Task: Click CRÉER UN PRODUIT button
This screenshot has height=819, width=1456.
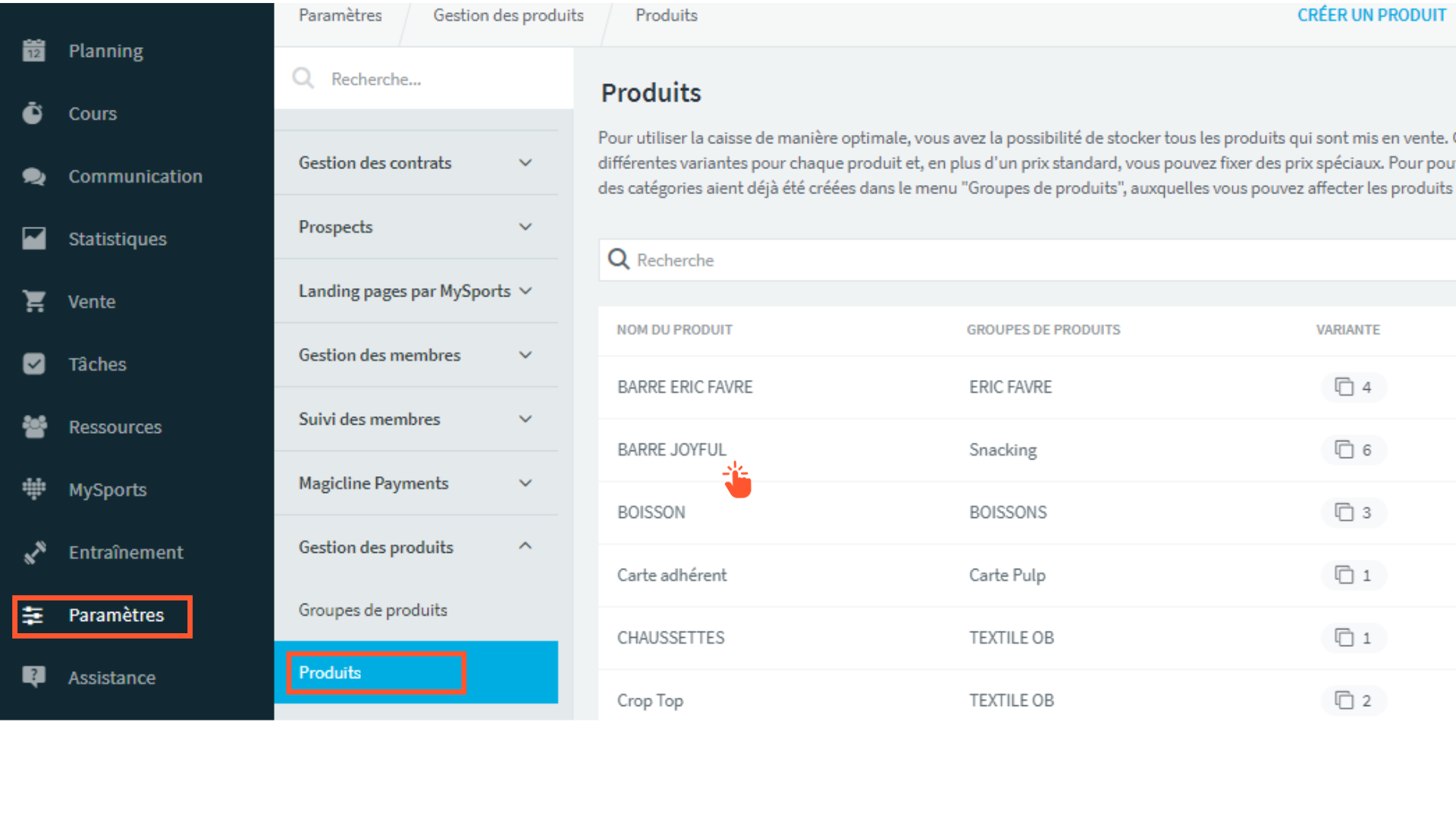Action: (1372, 15)
